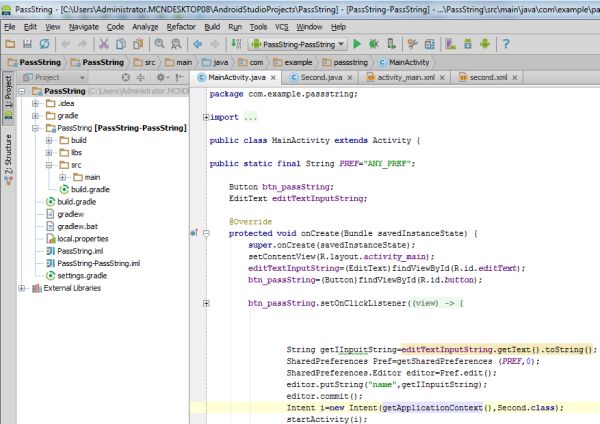Expand the folded import block
Viewport: 600px width, 424px height.
tap(206, 117)
